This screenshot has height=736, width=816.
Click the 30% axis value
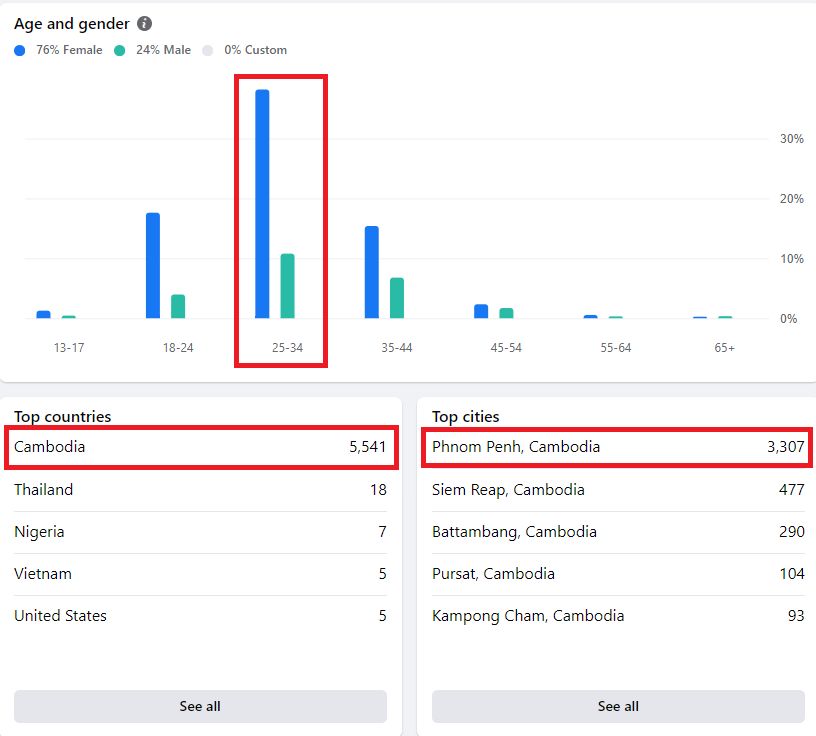(792, 139)
